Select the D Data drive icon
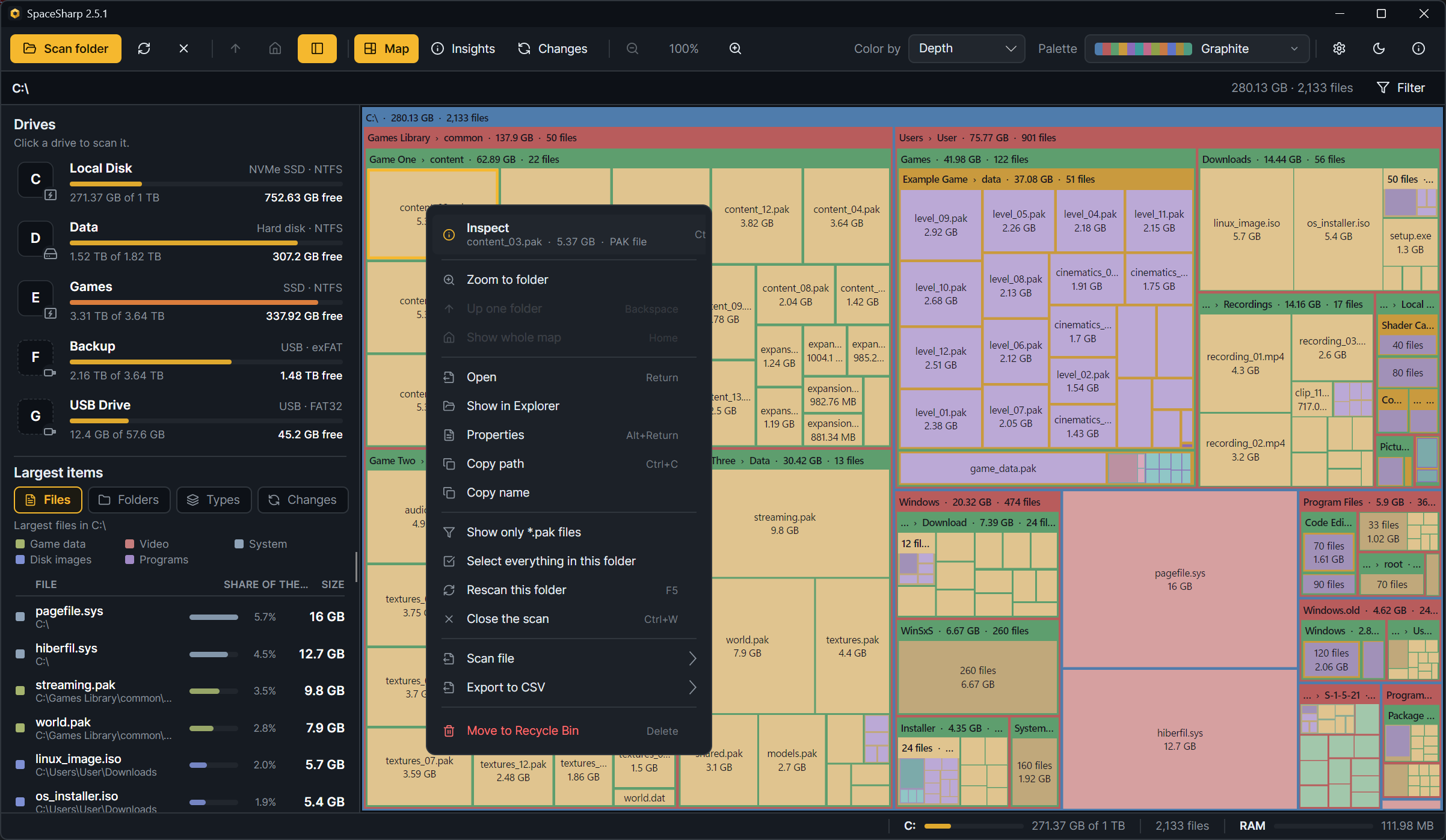Image resolution: width=1446 pixels, height=840 pixels. tap(35, 238)
